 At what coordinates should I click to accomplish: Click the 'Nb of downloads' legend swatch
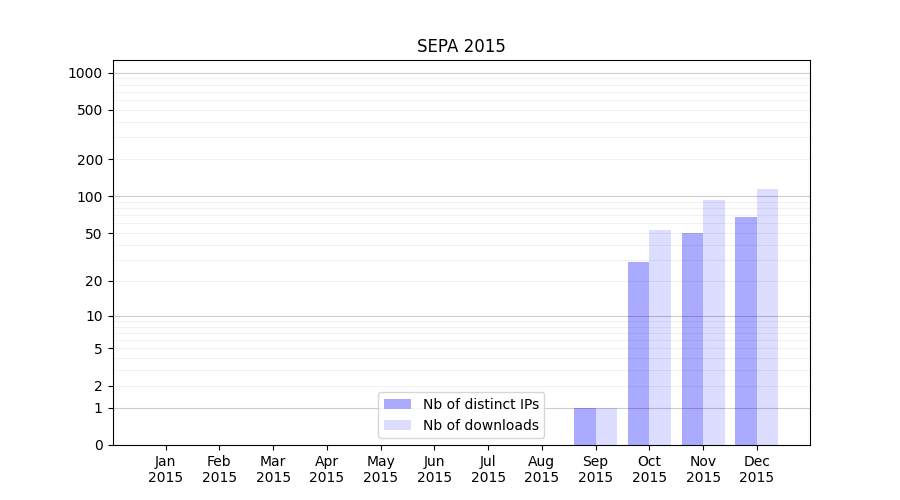pyautogui.click(x=397, y=425)
